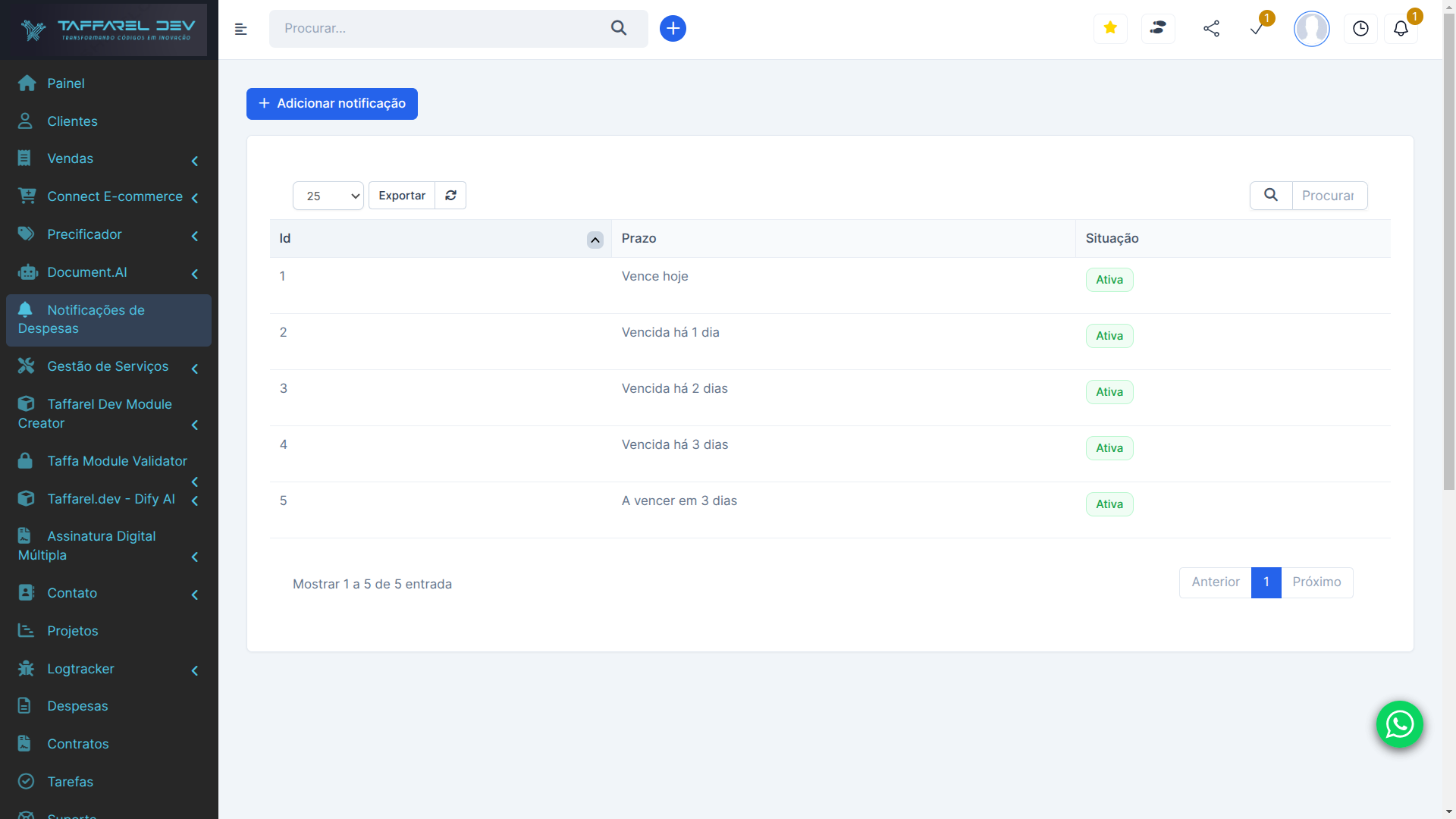The image size is (1456, 819).
Task: Click the checkmark tasks icon with badge
Action: tap(1257, 29)
